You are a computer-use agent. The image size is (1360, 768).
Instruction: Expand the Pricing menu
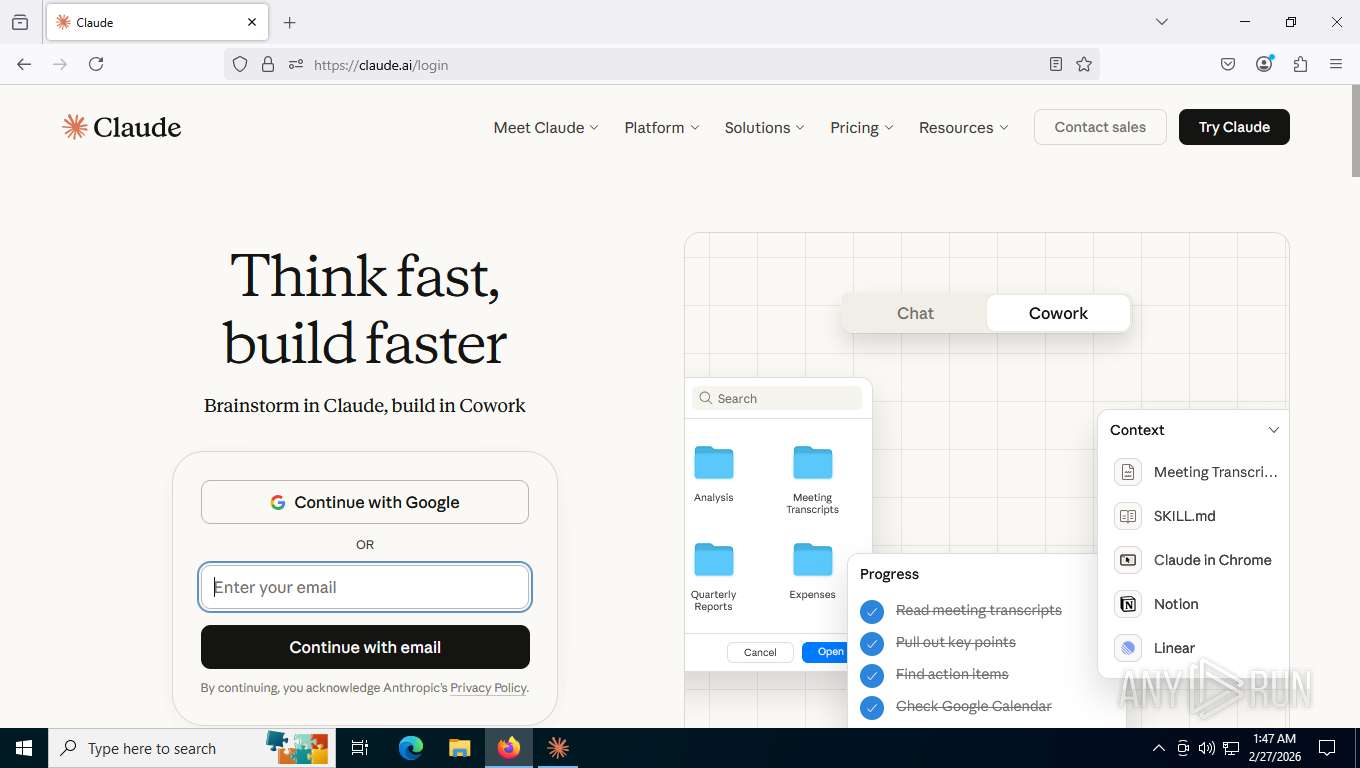862,127
